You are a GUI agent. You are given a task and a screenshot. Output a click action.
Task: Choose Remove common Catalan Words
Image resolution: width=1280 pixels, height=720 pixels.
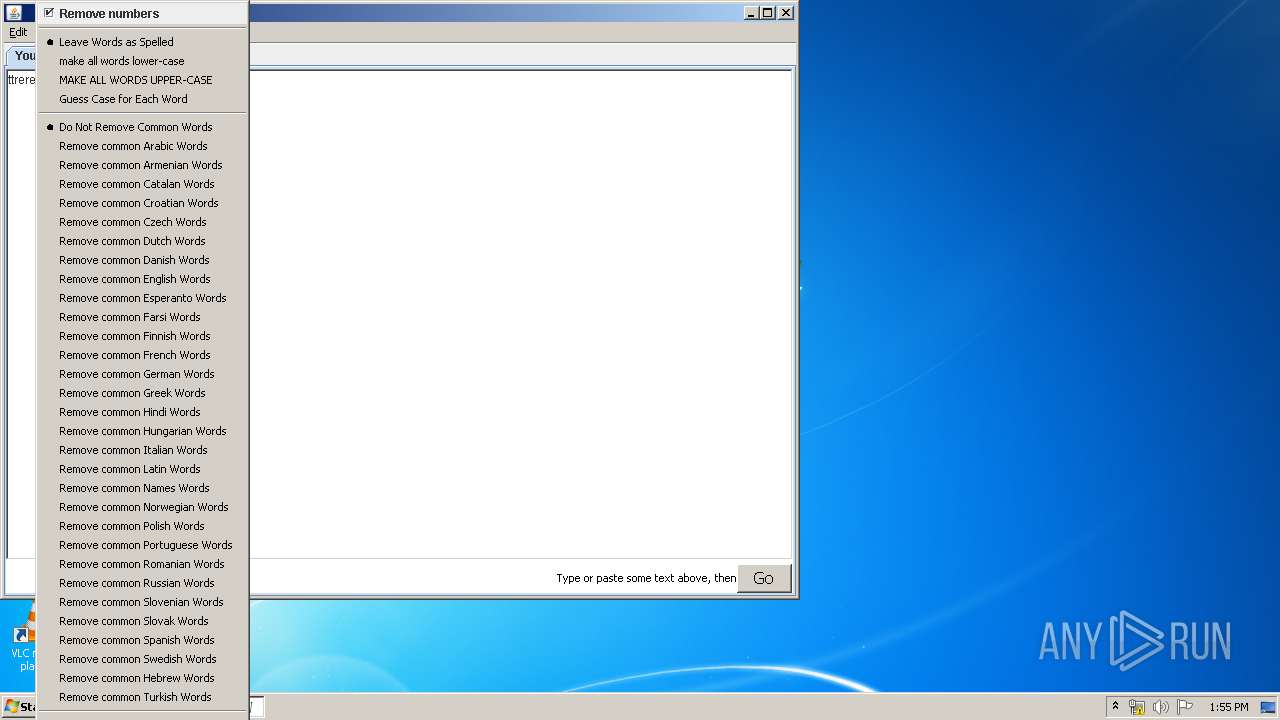tap(143, 184)
